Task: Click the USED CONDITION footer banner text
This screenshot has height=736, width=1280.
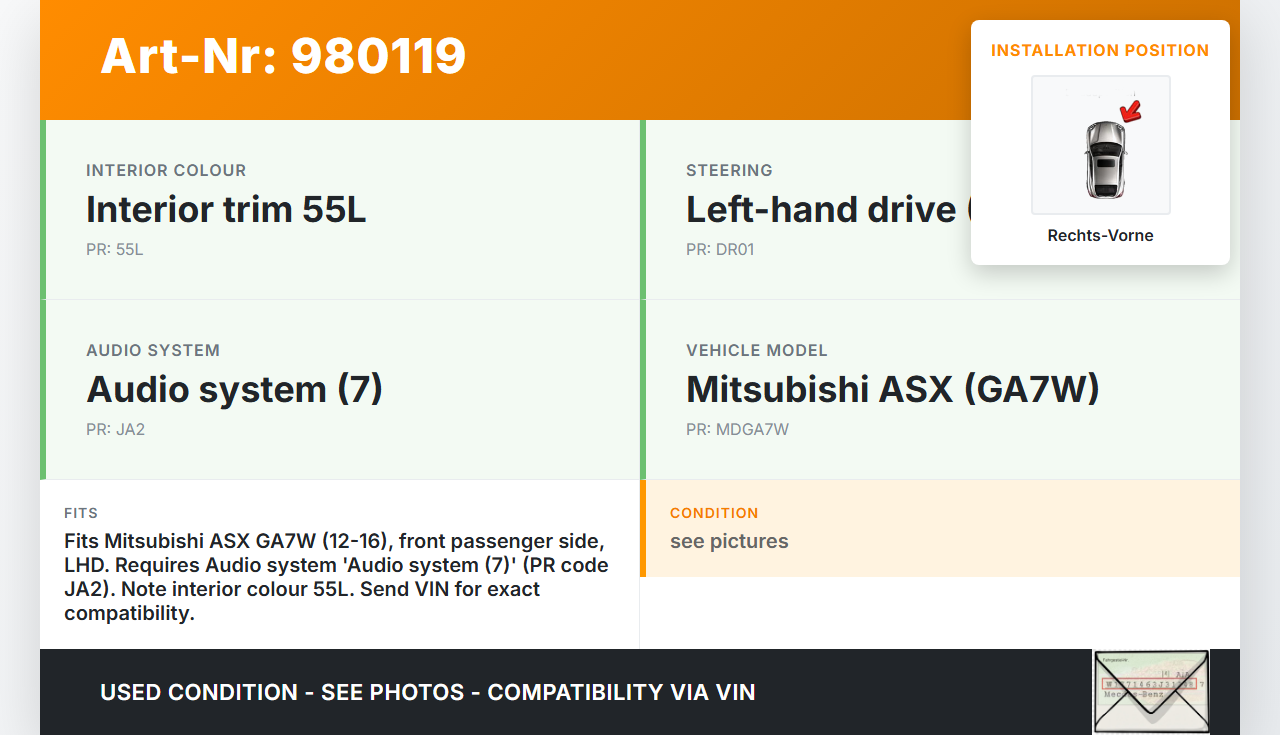Action: [x=428, y=692]
